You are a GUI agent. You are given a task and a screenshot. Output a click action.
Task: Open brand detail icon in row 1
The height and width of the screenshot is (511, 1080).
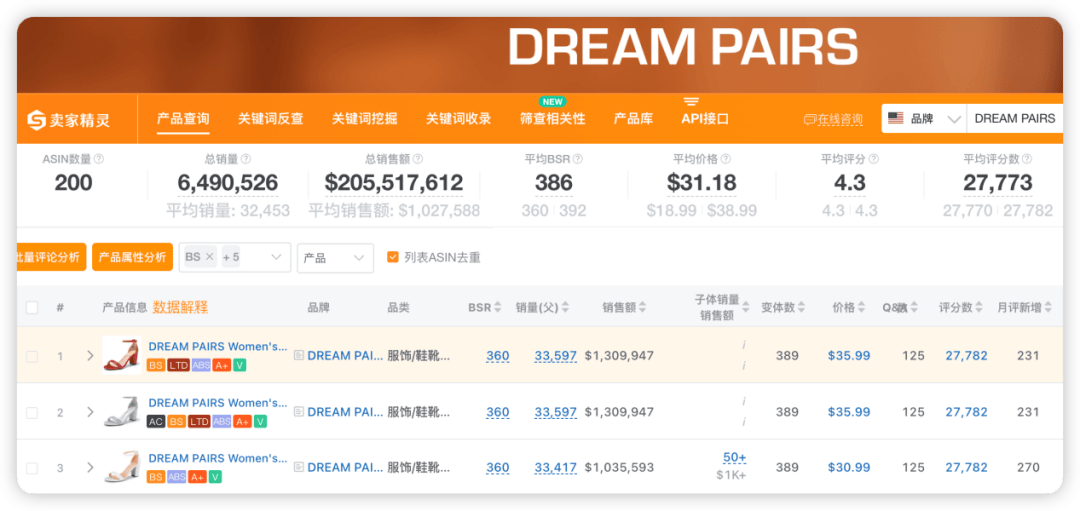pyautogui.click(x=299, y=356)
